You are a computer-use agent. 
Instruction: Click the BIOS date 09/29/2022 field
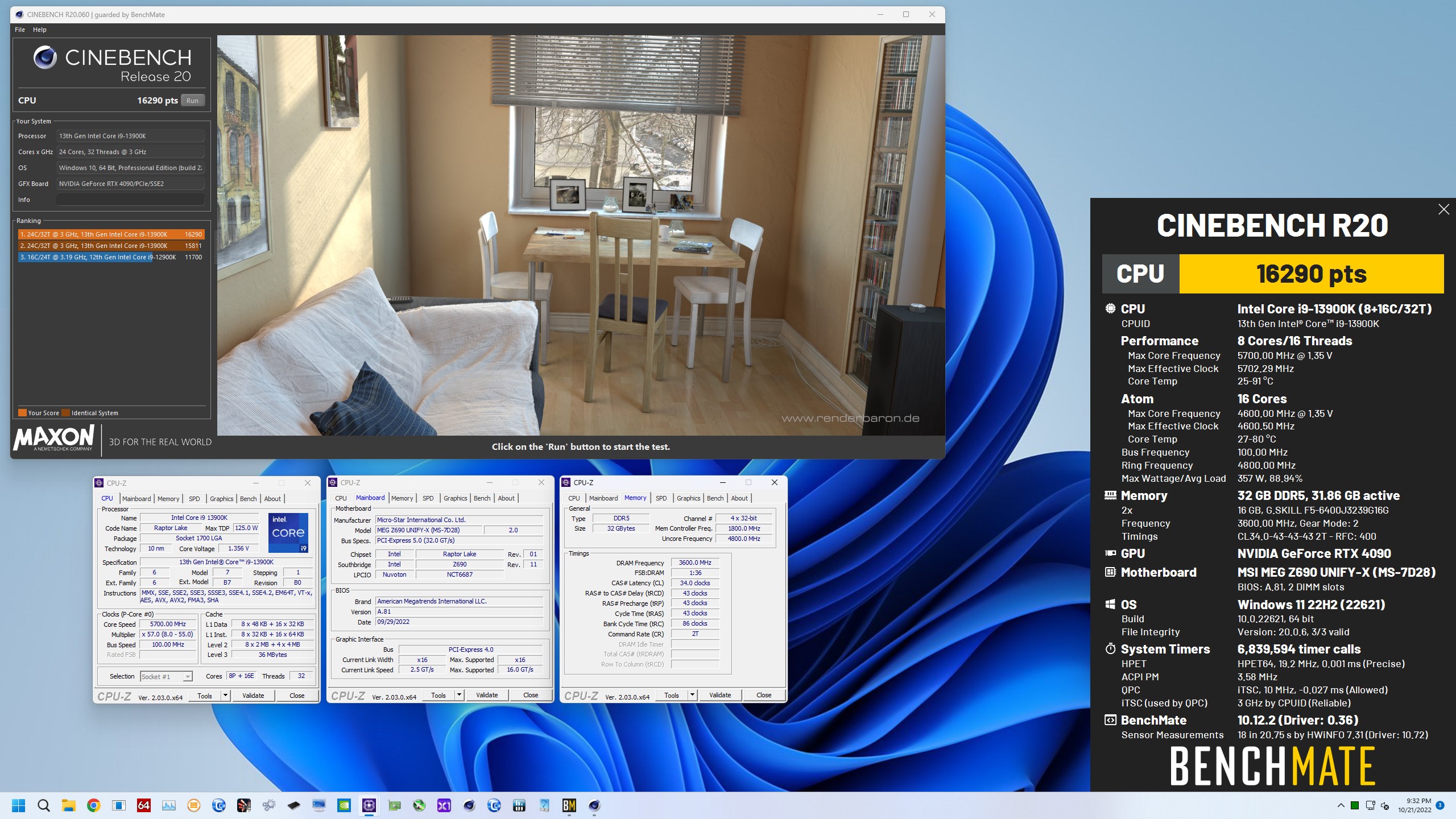pos(459,622)
